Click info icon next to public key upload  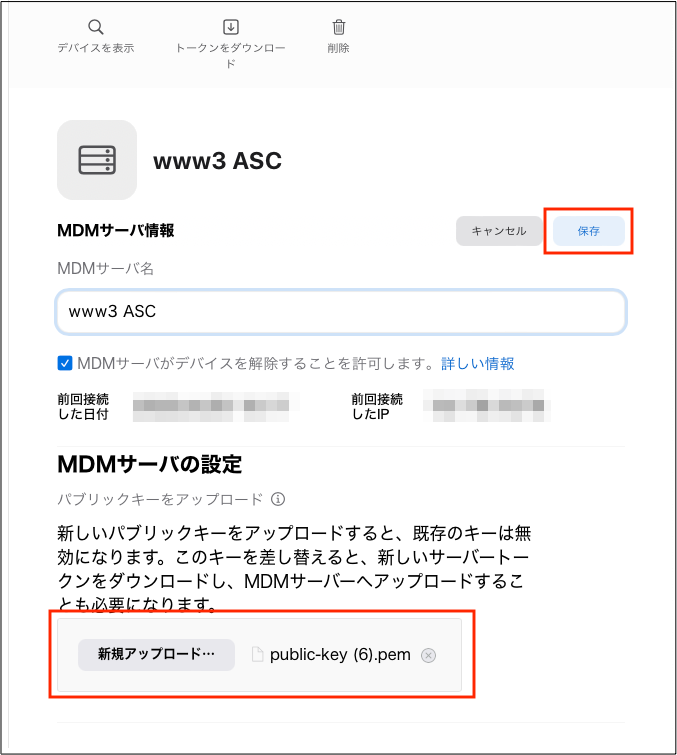[x=278, y=499]
